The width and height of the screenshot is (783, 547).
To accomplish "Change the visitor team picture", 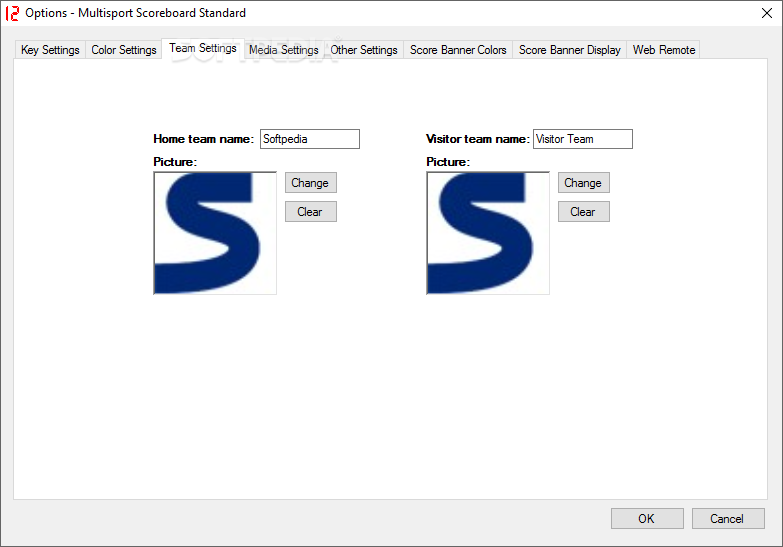I will coord(584,183).
